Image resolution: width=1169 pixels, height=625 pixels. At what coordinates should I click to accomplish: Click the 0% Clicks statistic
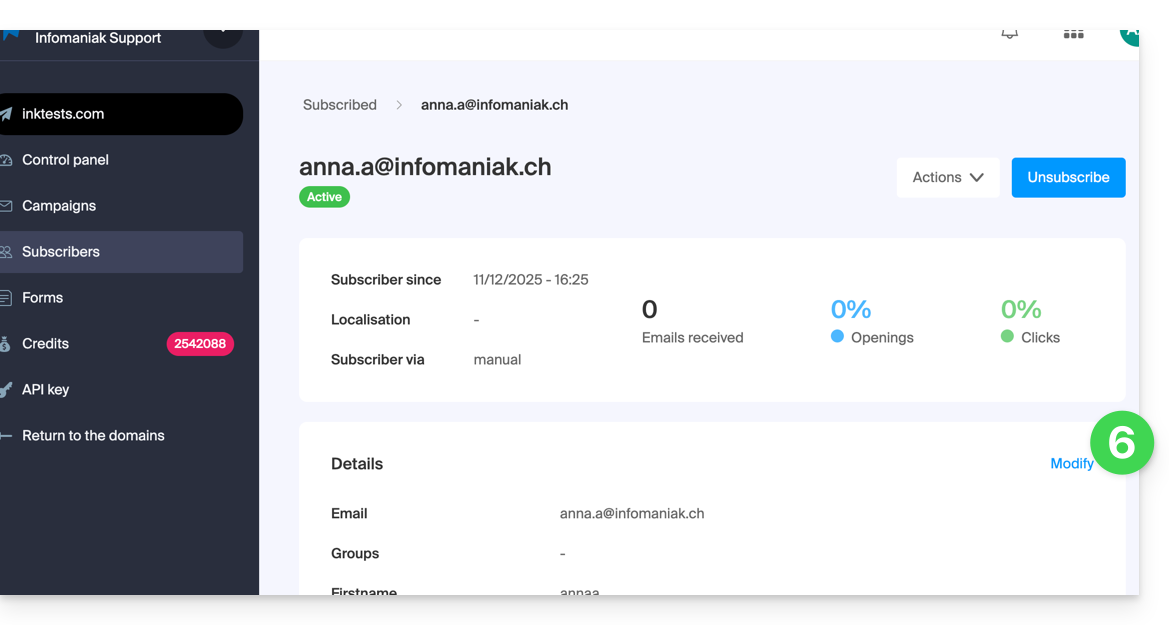coord(1030,322)
